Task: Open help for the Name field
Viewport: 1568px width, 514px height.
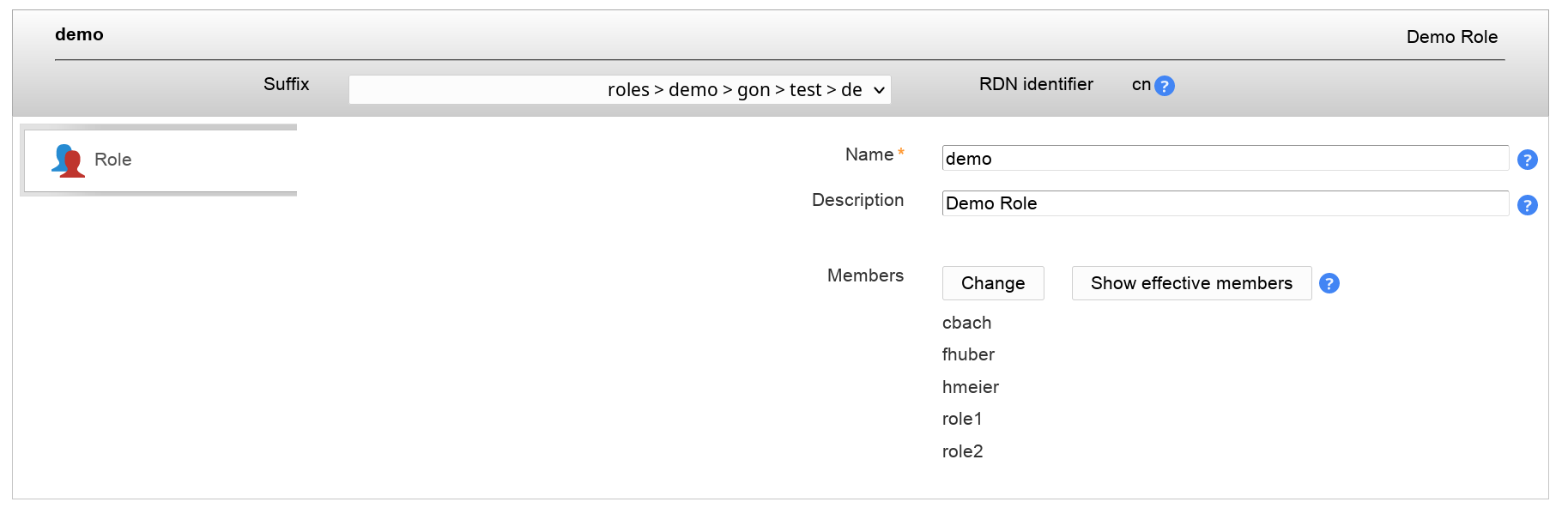Action: pos(1527,160)
